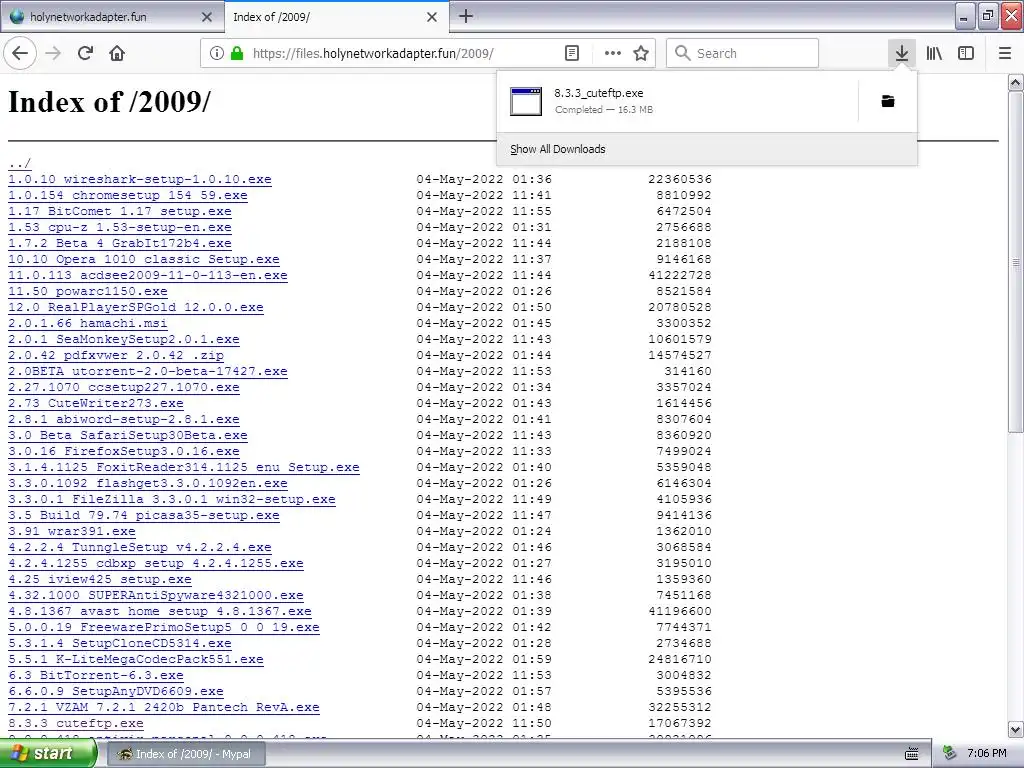Click the cpu-z 1.53 setup link
Image resolution: width=1024 pixels, height=768 pixels.
pyautogui.click(x=120, y=227)
